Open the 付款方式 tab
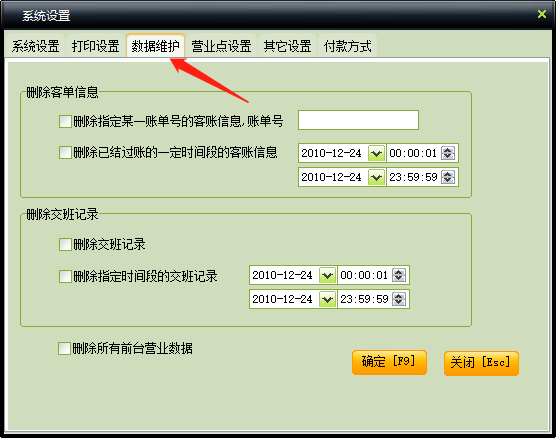Image resolution: width=556 pixels, height=438 pixels. click(348, 46)
